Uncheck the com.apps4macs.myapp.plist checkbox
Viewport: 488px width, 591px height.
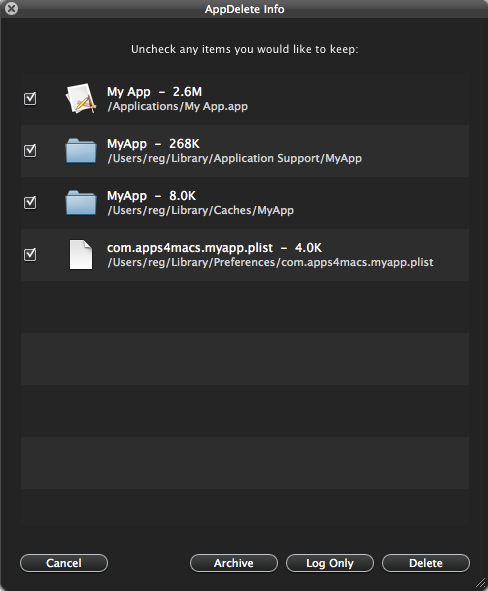click(x=30, y=254)
